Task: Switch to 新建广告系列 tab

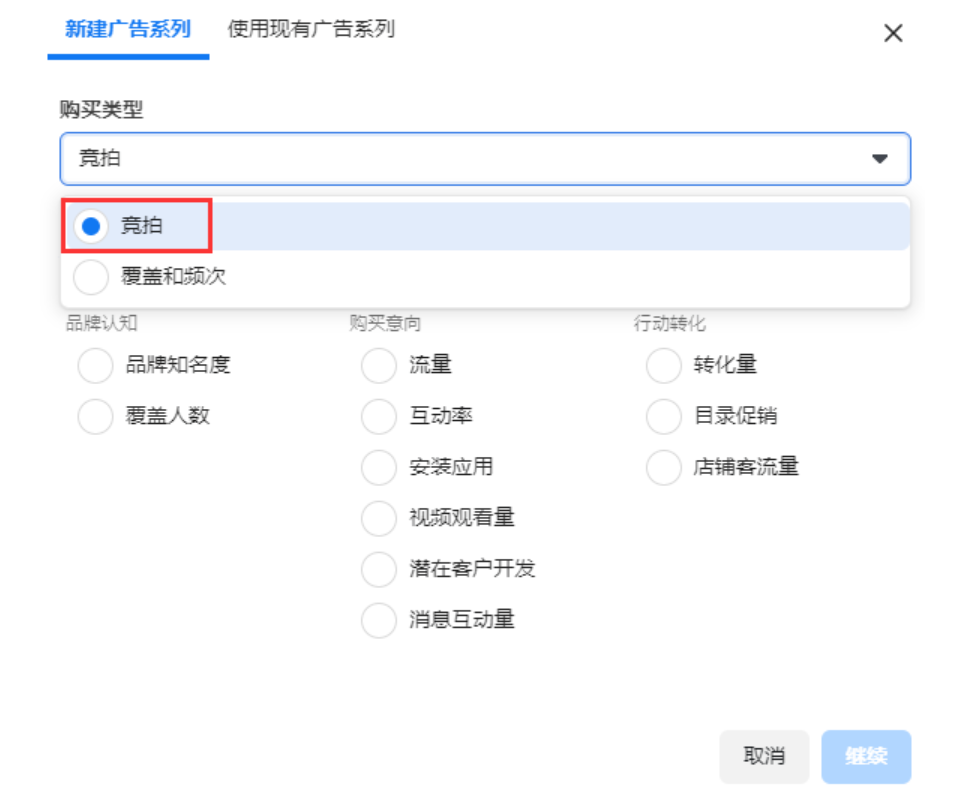Action: coord(128,29)
